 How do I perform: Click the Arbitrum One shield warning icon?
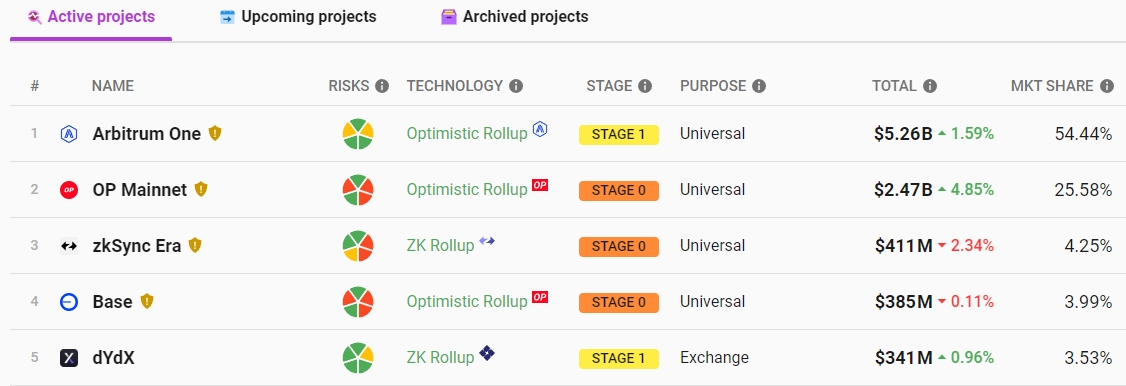point(215,133)
